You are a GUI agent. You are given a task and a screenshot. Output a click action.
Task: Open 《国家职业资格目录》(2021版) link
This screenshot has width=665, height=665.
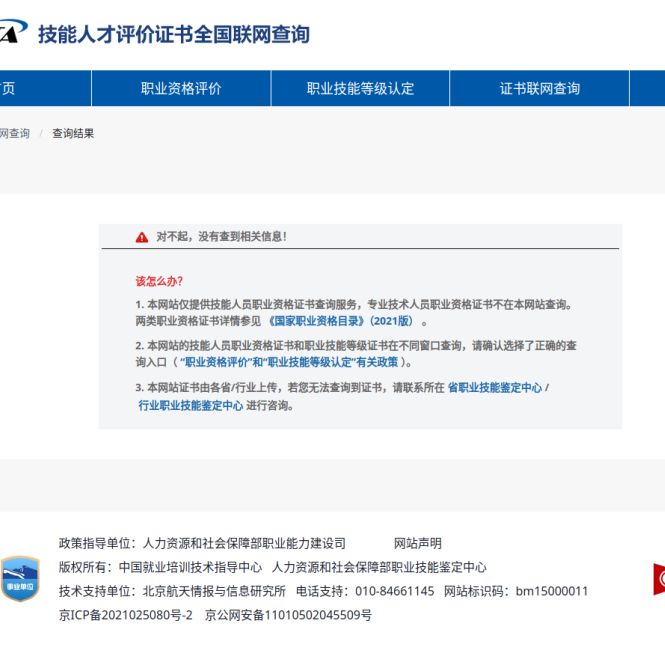pyautogui.click(x=341, y=321)
